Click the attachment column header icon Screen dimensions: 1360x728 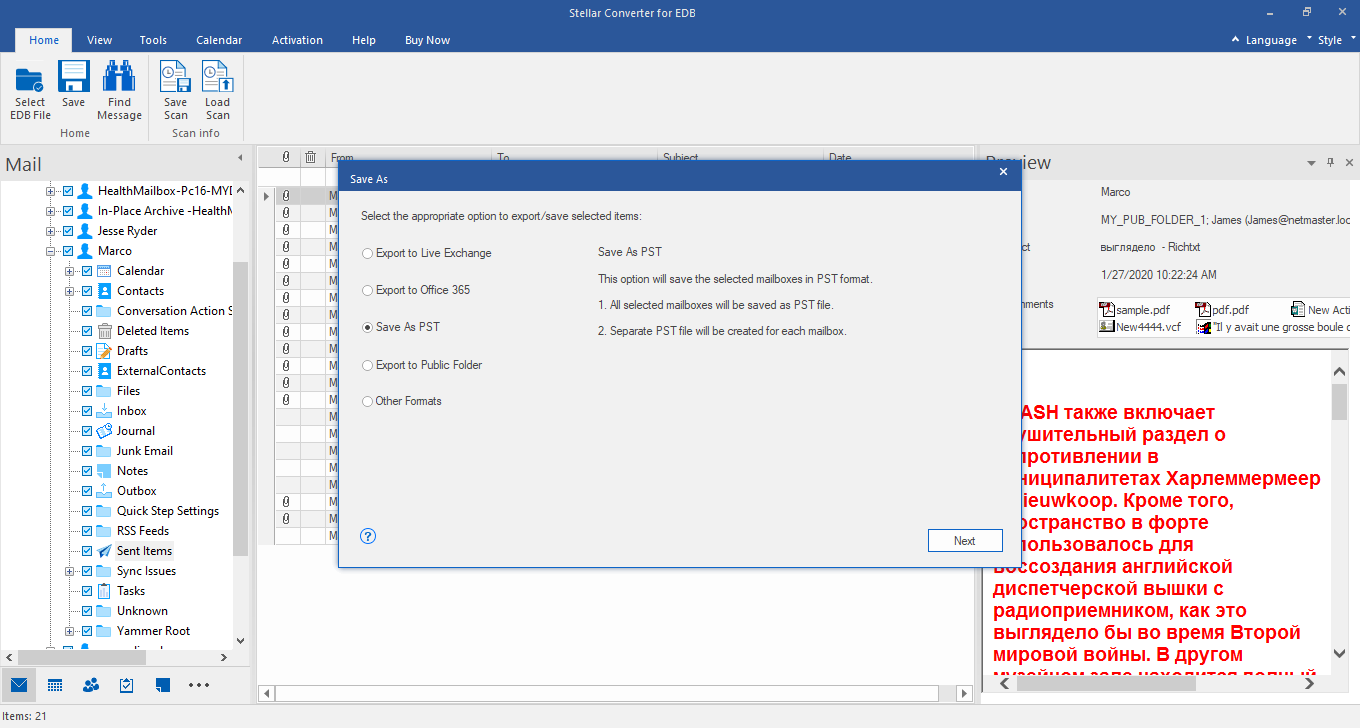(286, 157)
